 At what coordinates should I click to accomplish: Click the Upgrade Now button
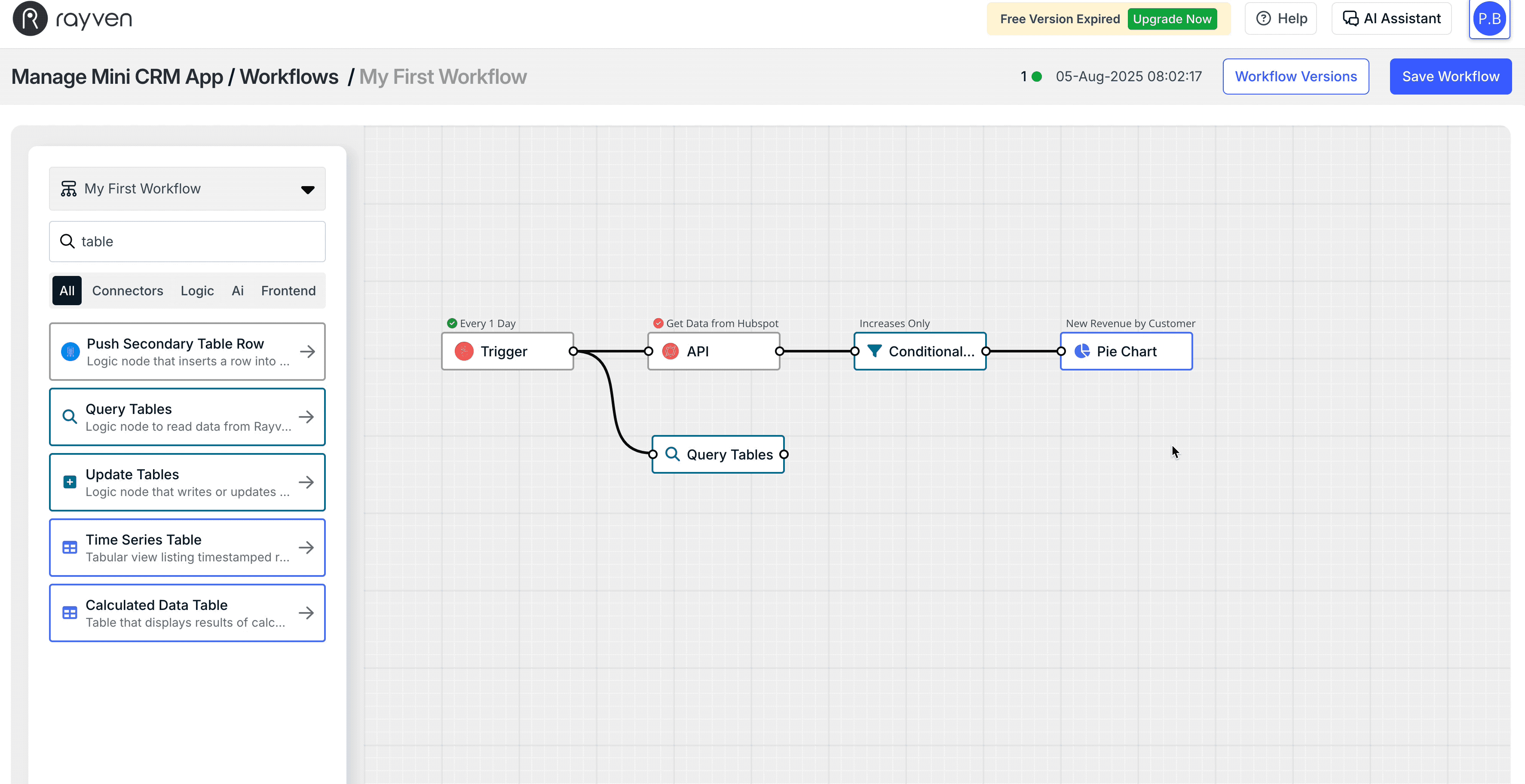[1172, 19]
